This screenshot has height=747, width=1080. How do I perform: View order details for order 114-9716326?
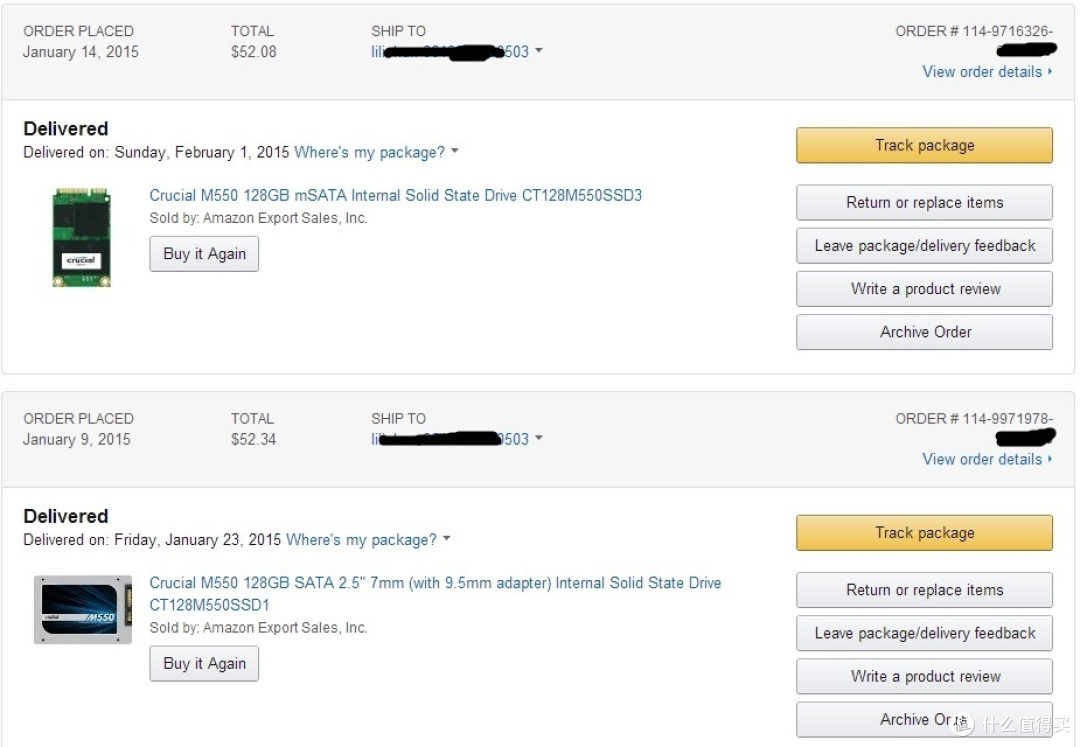987,72
